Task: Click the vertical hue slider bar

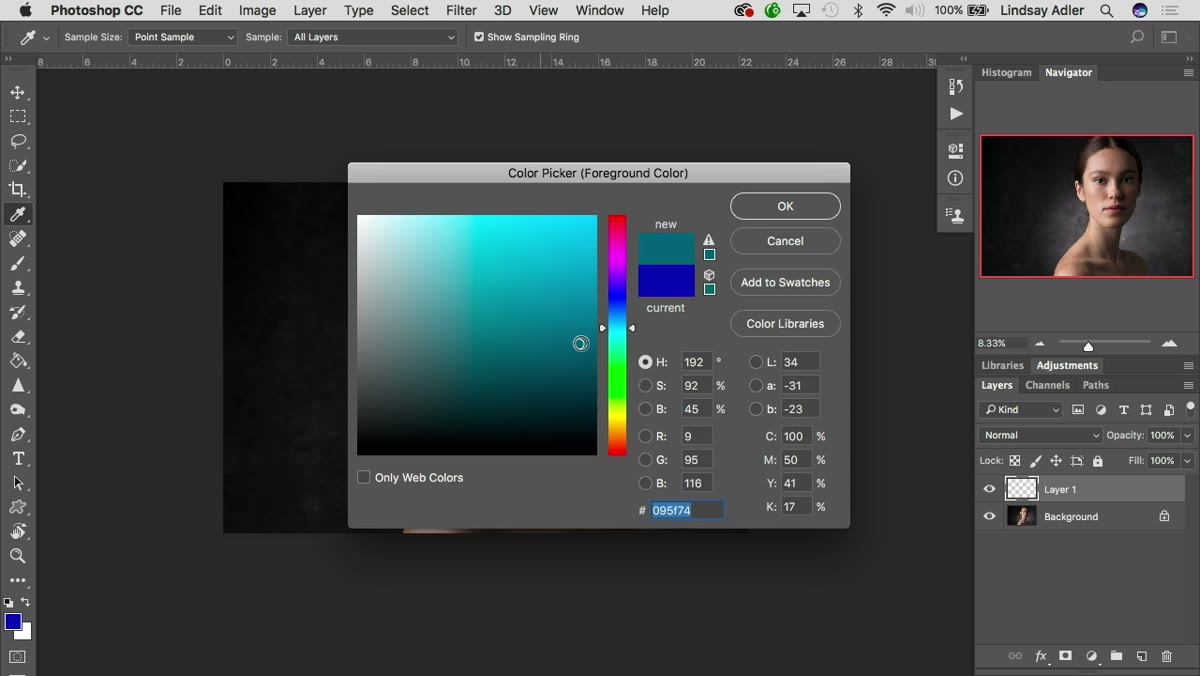Action: pos(617,335)
